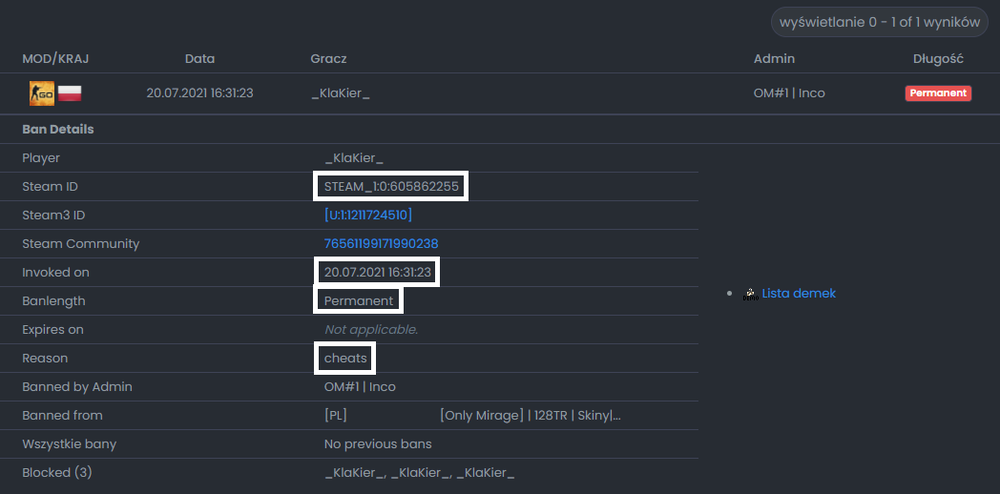Open Steam3 ID link [U:1:1211724510]

pos(368,215)
